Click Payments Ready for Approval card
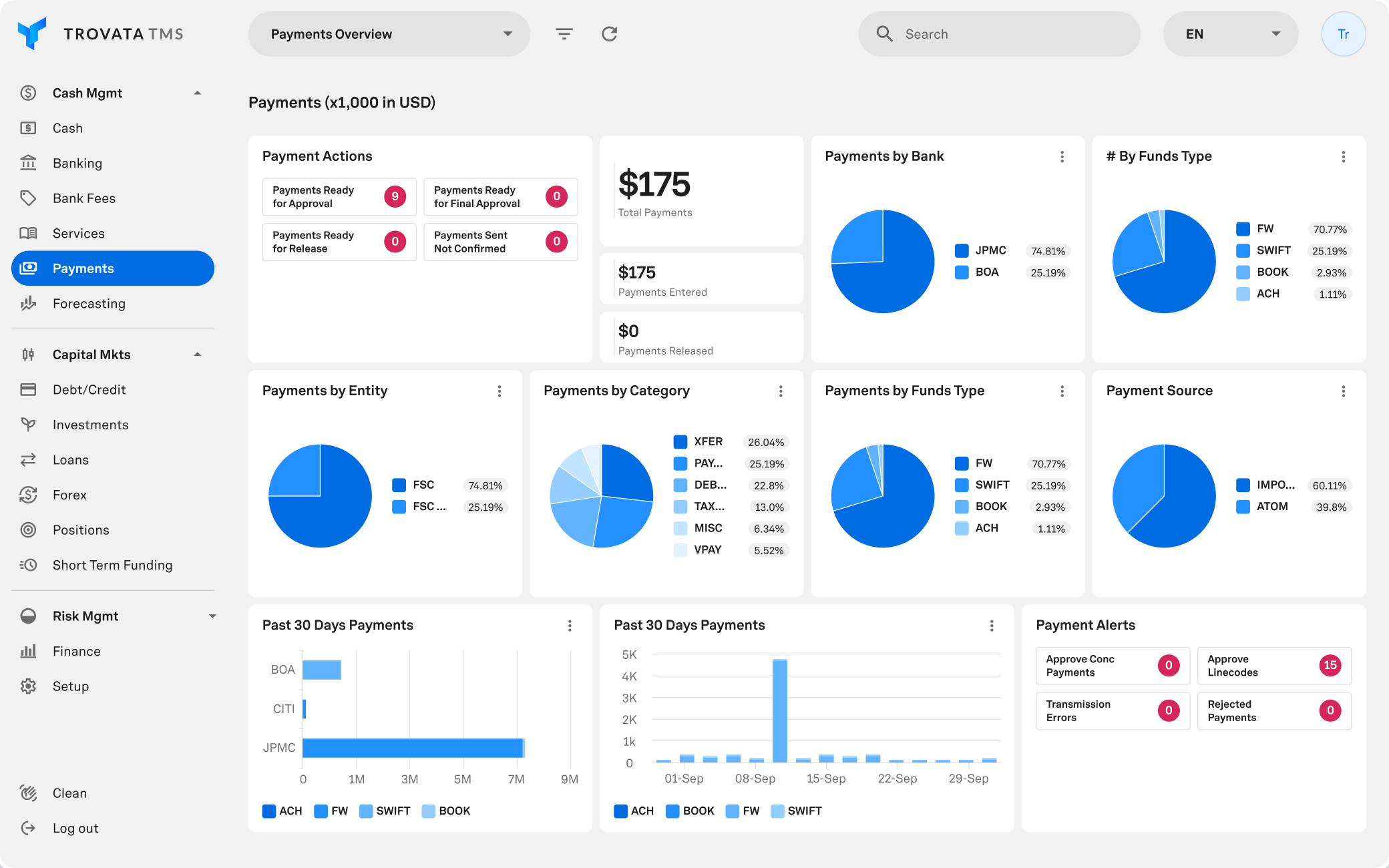The image size is (1389, 868). coord(339,197)
